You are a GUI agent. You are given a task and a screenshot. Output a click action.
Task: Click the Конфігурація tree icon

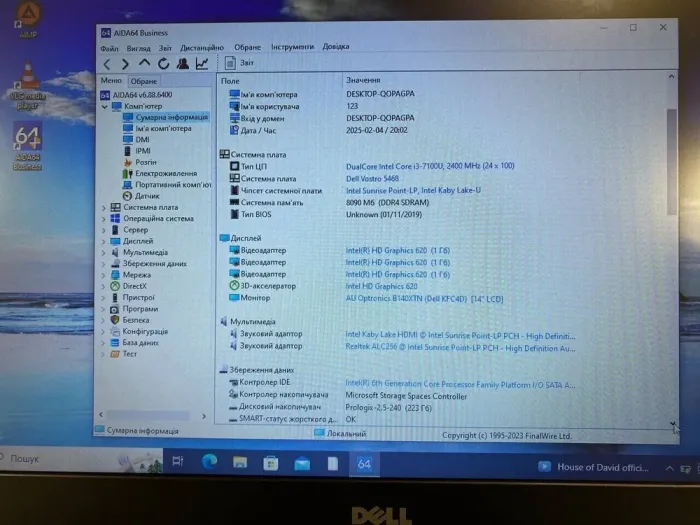pyautogui.click(x=115, y=331)
